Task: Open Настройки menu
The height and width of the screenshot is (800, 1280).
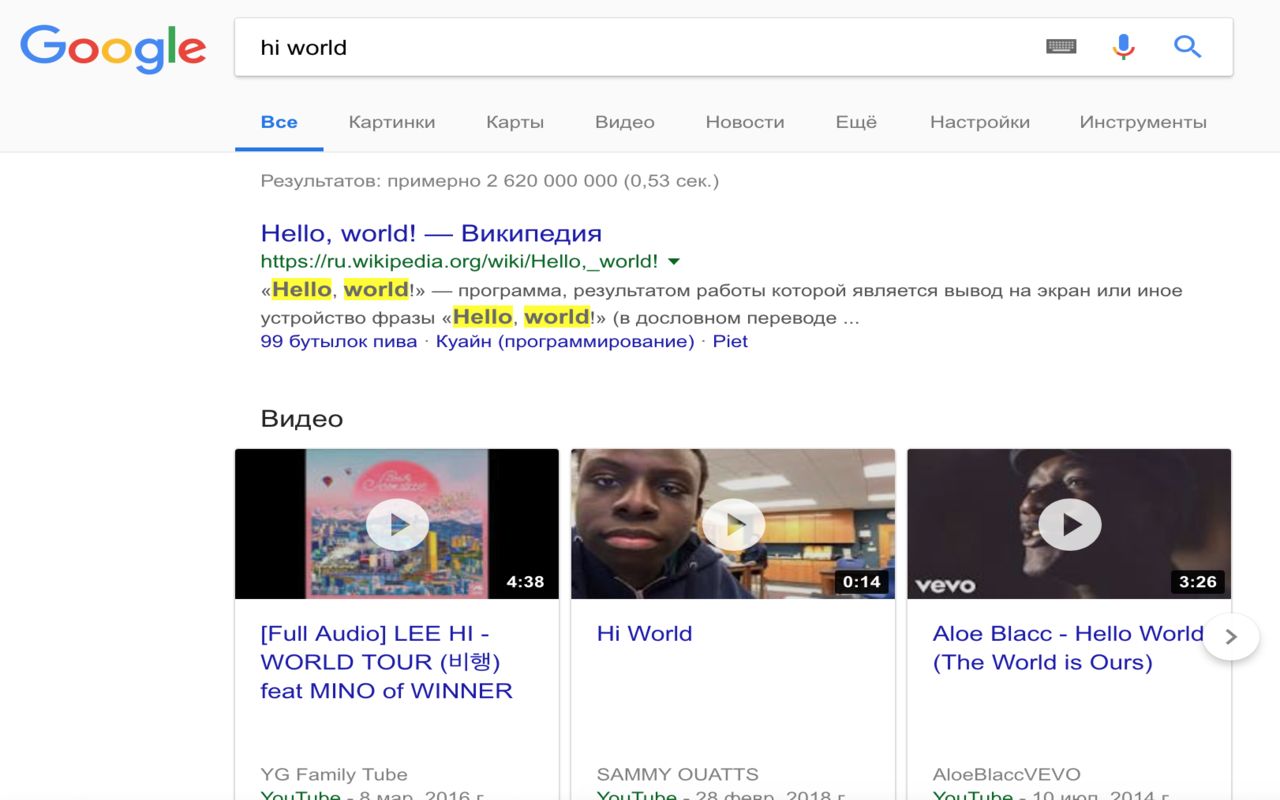Action: [x=980, y=122]
